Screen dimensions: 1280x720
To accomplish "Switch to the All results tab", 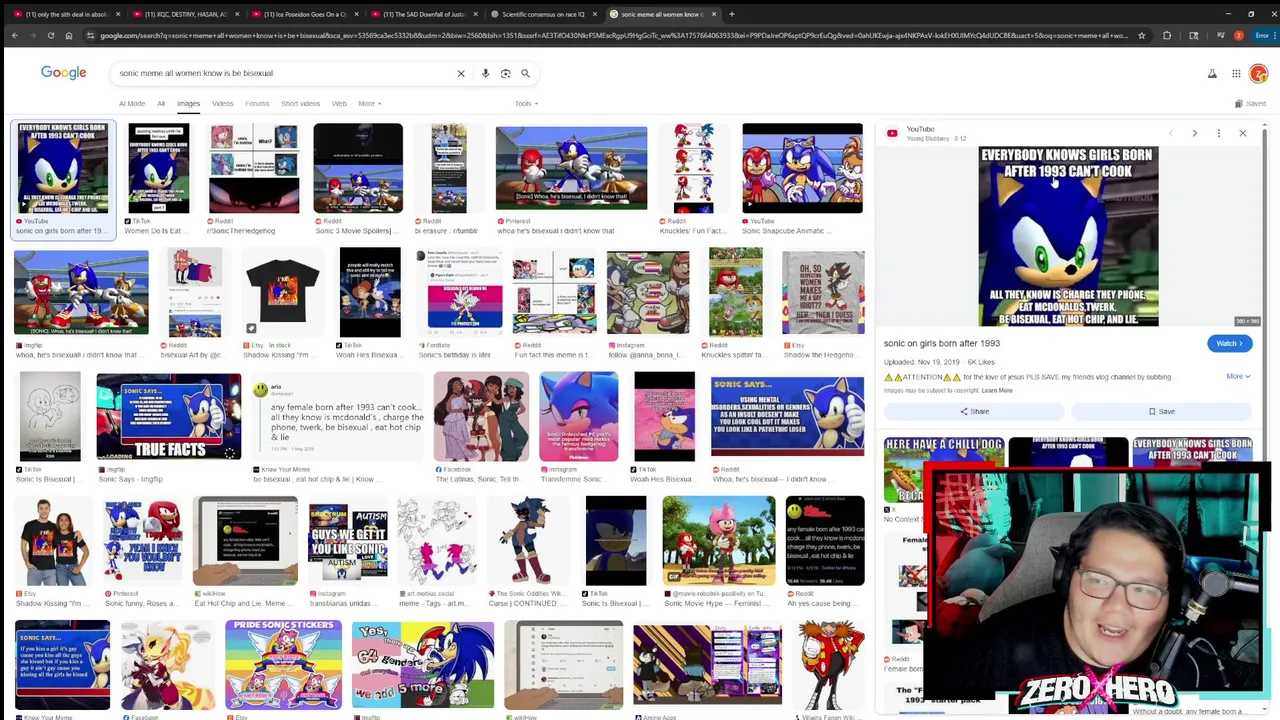I will pyautogui.click(x=161, y=103).
